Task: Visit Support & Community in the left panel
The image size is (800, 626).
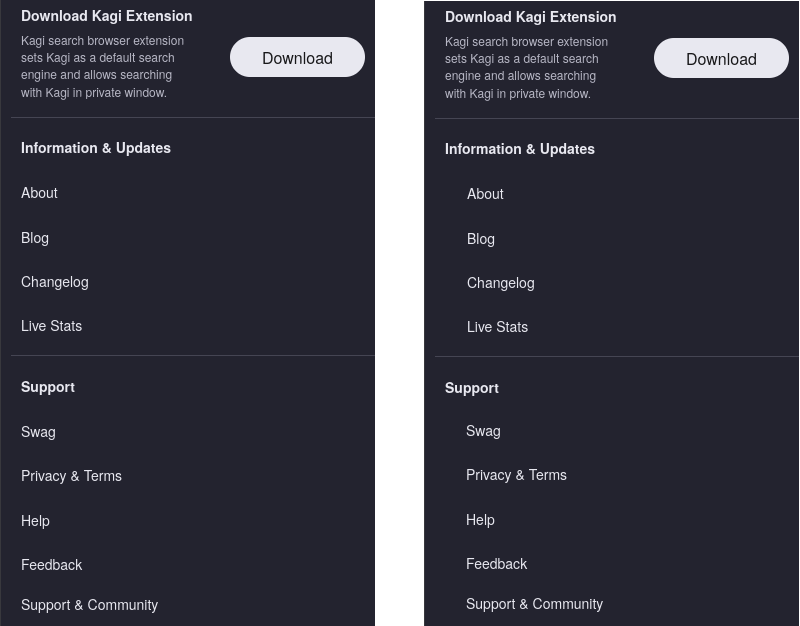Action: 89,605
